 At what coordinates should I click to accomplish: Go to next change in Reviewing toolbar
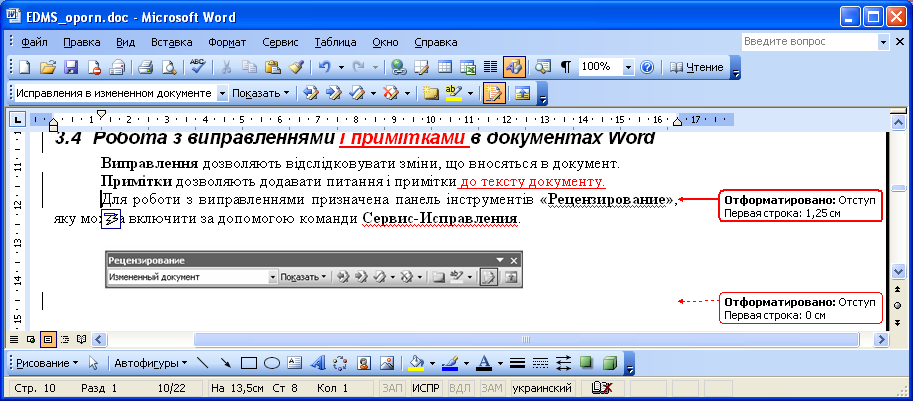click(335, 93)
